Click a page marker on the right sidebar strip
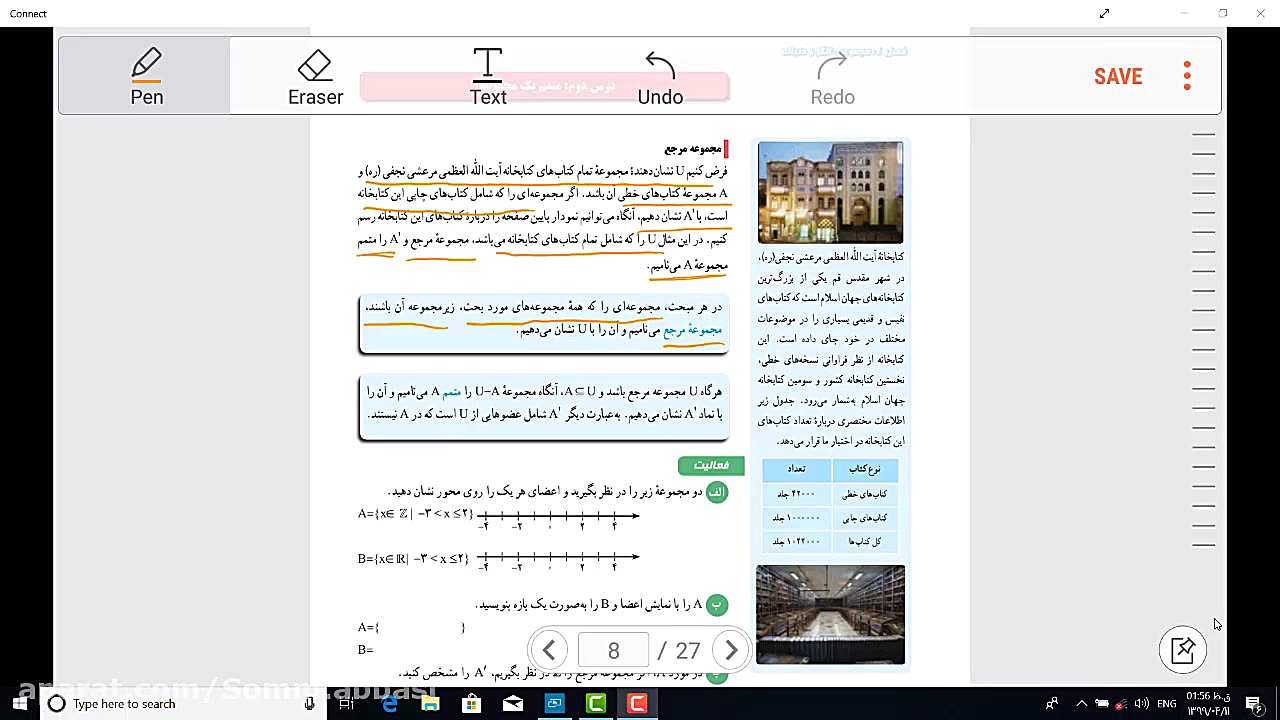The height and width of the screenshot is (720, 1280). coord(1204,300)
